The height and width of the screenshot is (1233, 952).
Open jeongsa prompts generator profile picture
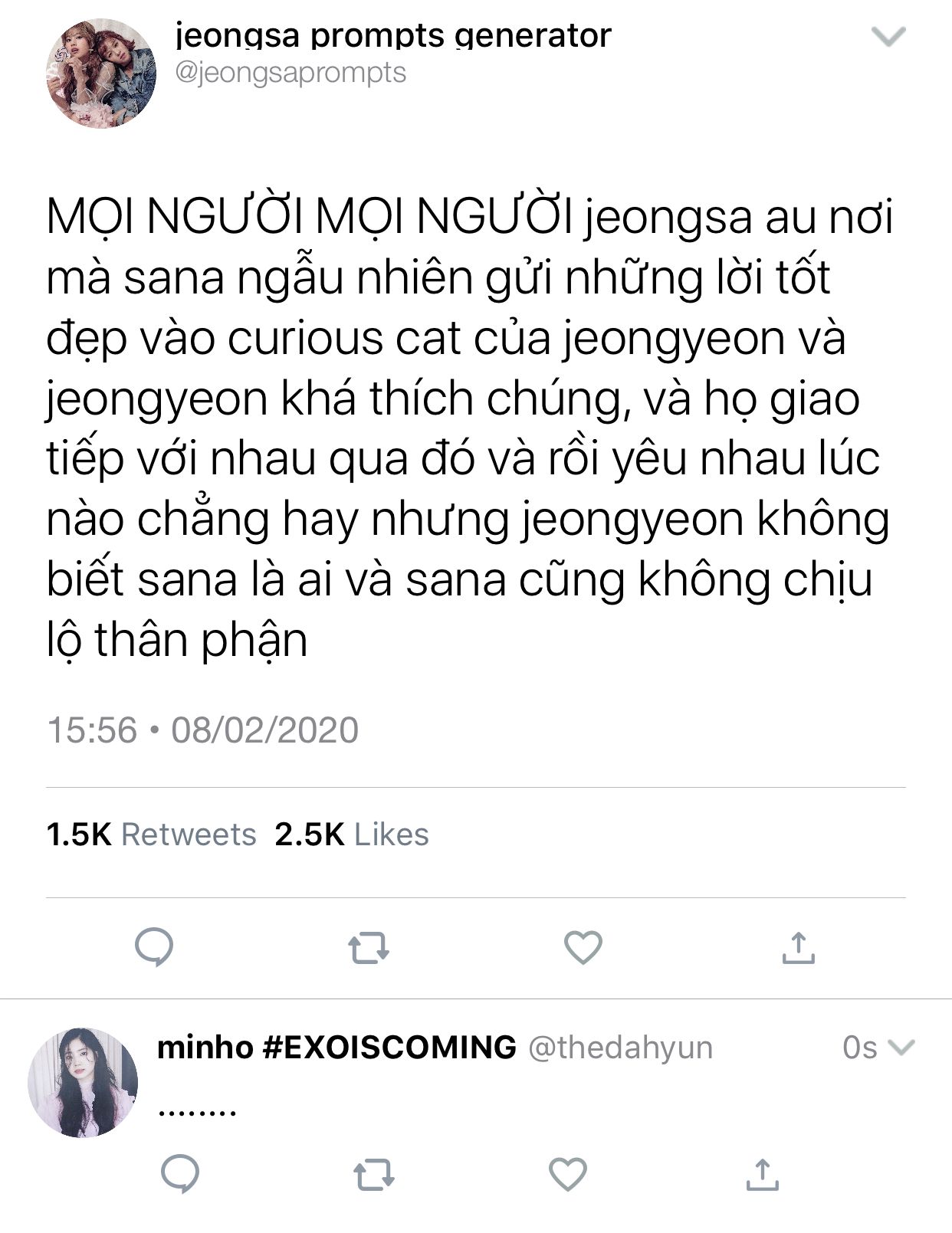100,74
